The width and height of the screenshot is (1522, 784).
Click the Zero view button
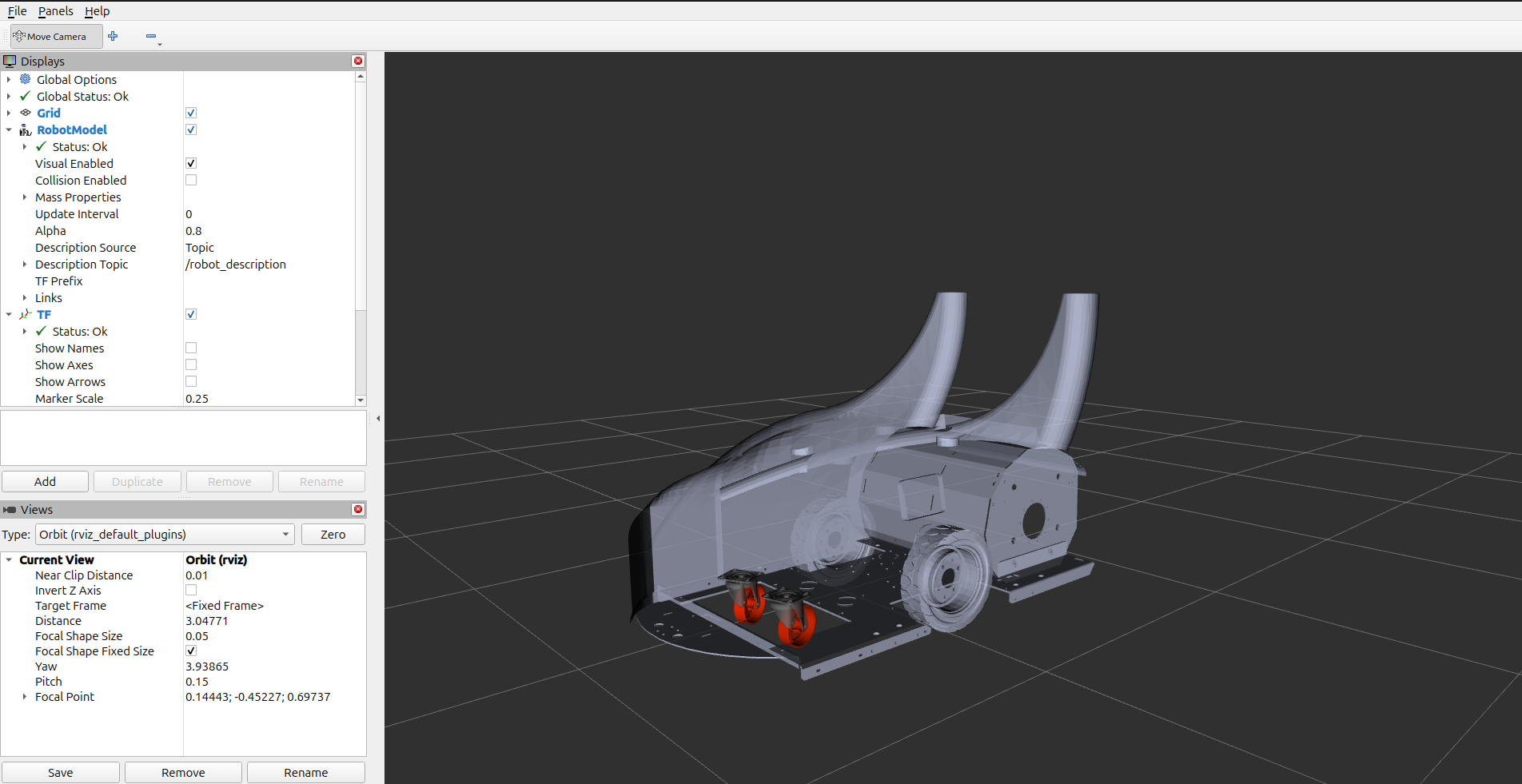(333, 534)
